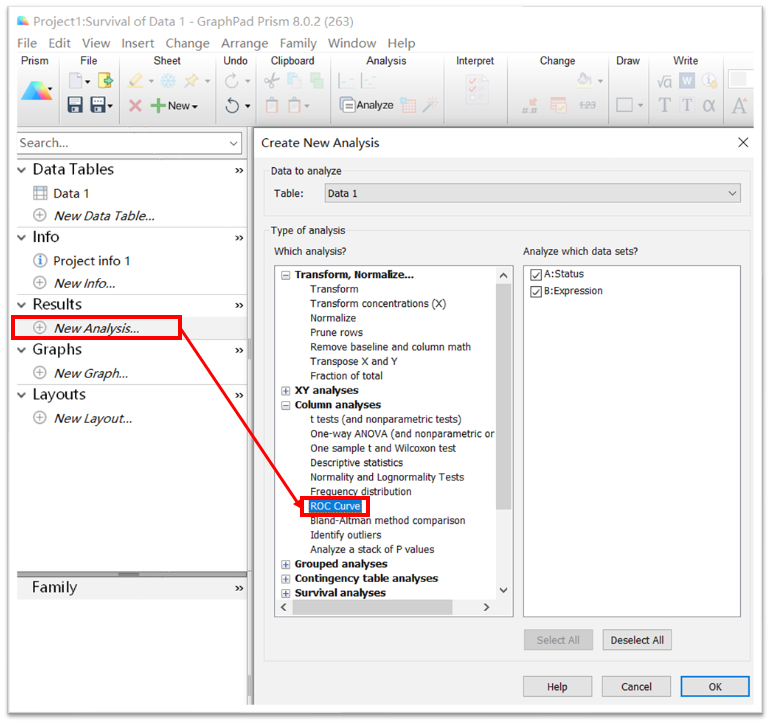
Task: Close the Create New Analysis dialog
Action: pyautogui.click(x=743, y=143)
